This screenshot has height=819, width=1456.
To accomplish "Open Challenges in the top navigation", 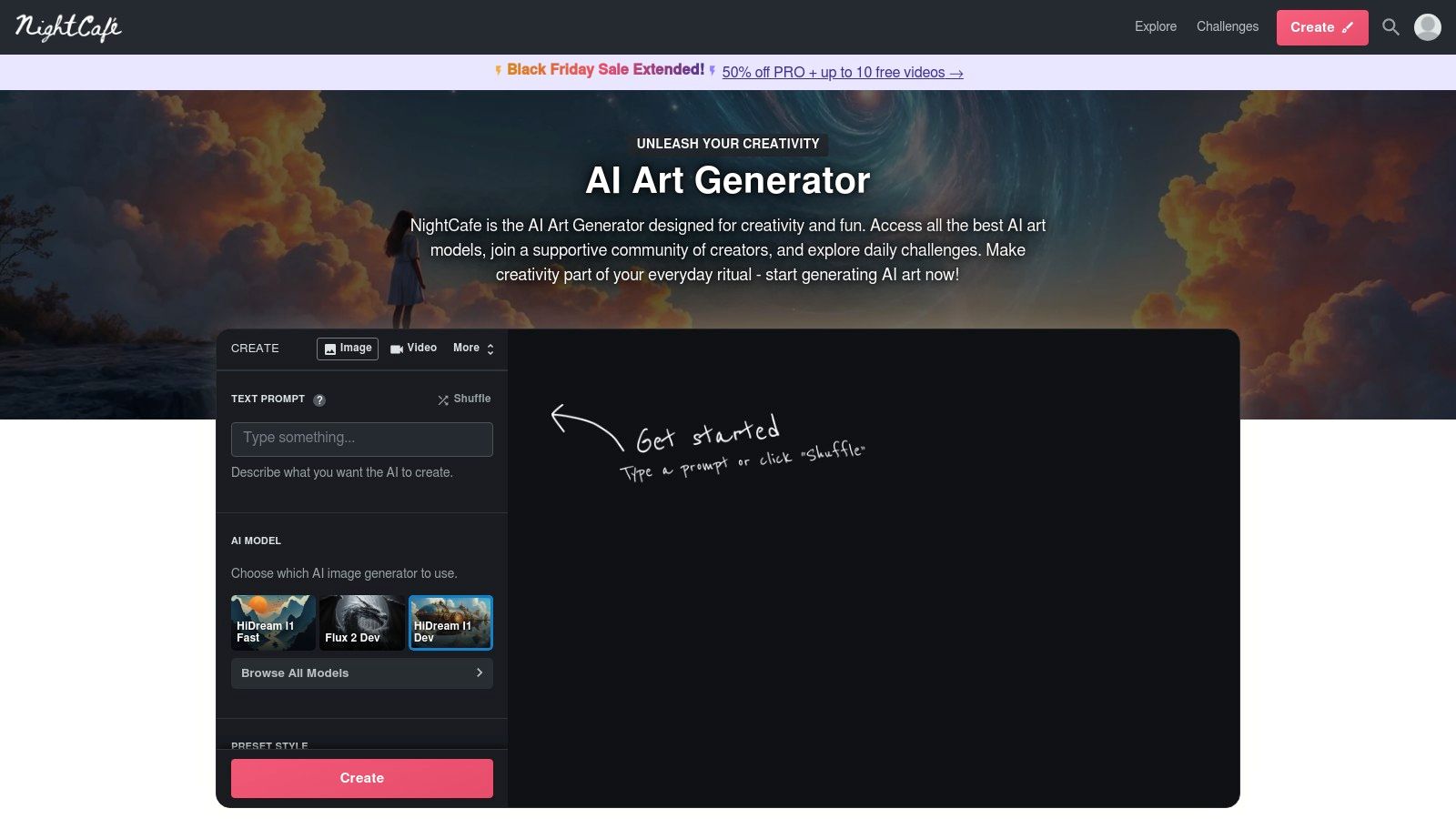I will 1228,26.
